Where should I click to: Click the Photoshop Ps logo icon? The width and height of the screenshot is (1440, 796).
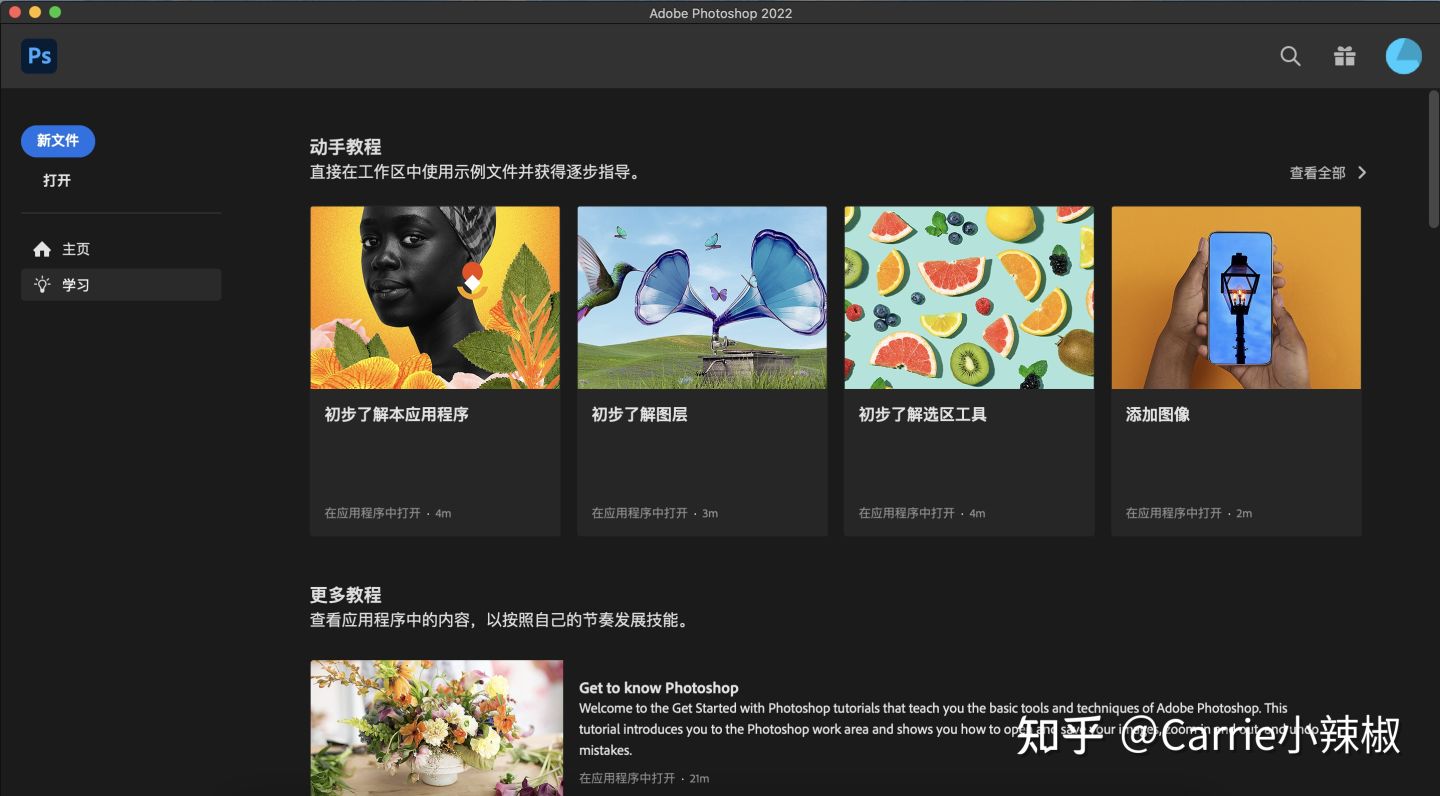[x=39, y=56]
